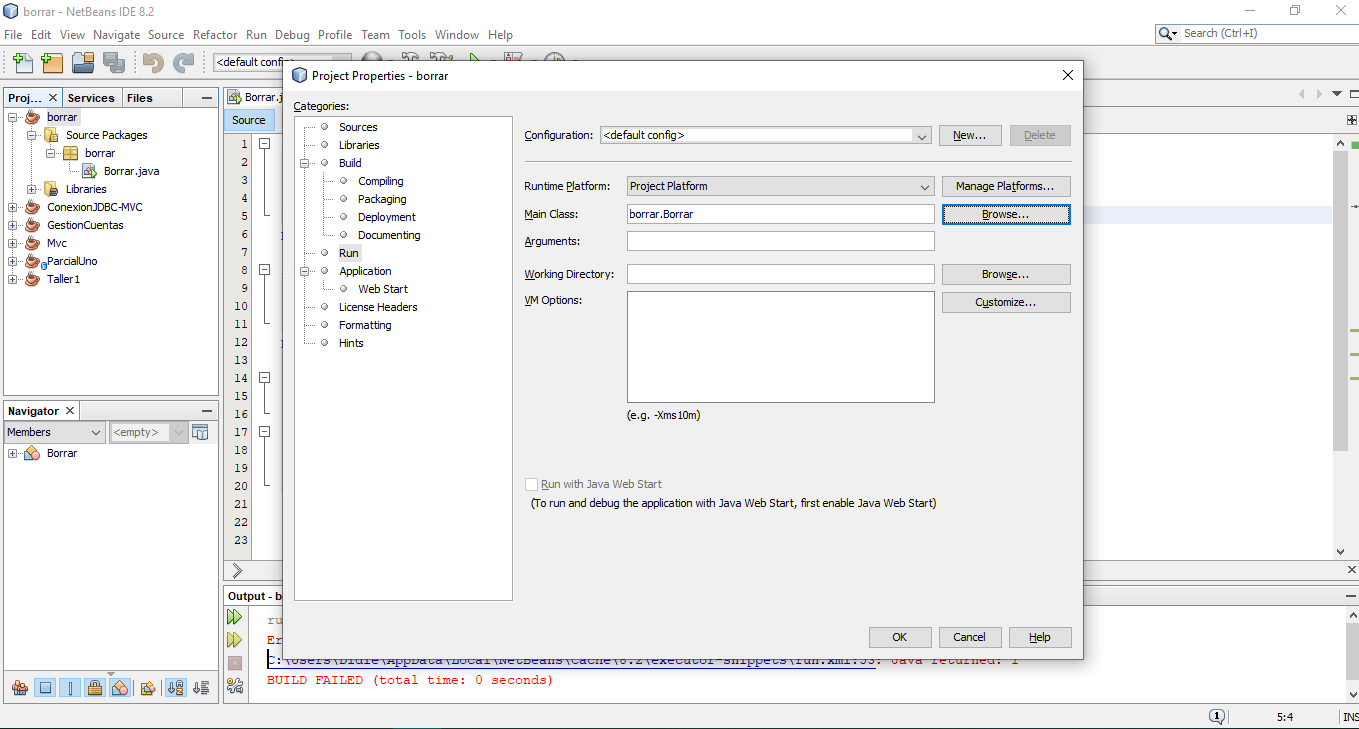Image resolution: width=1359 pixels, height=729 pixels.
Task: Close the Projects tab
Action: pyautogui.click(x=53, y=98)
